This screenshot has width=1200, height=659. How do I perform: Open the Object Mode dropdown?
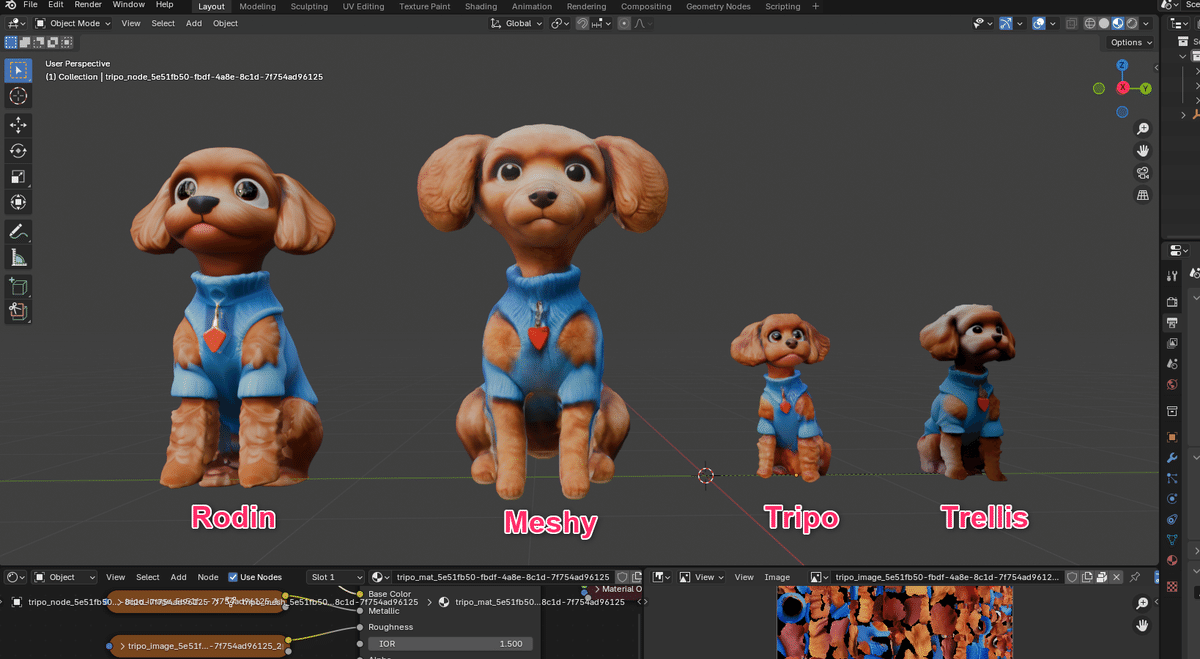[75, 22]
